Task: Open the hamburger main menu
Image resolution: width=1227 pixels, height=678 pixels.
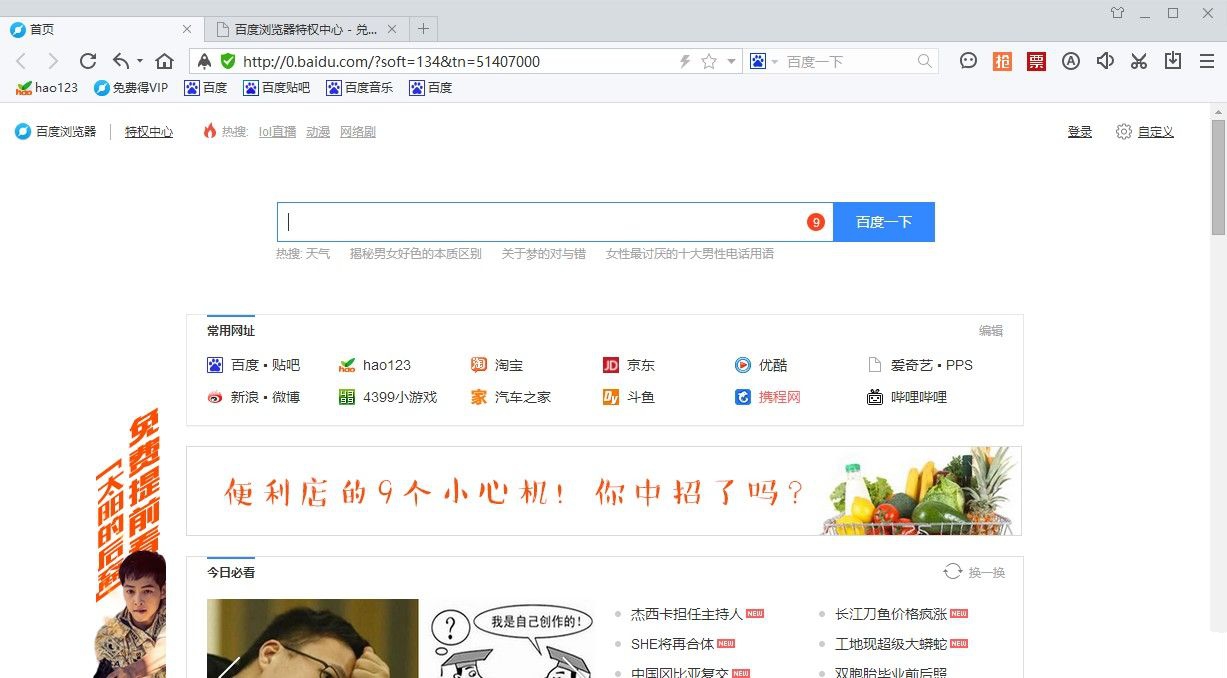Action: click(1207, 61)
